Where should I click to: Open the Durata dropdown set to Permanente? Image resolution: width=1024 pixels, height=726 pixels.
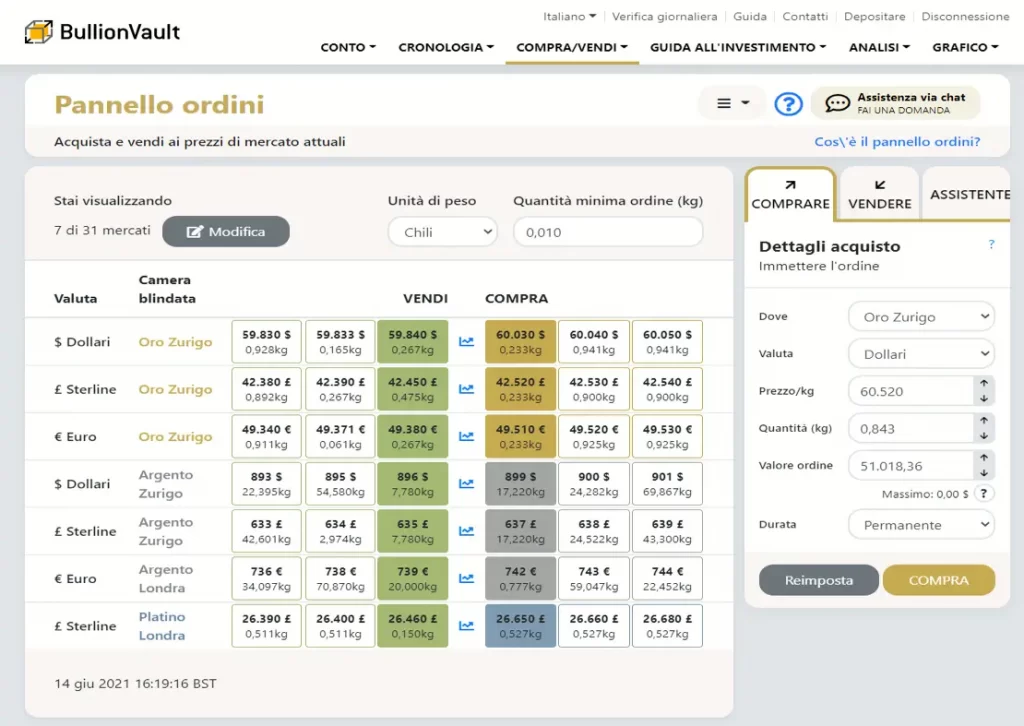[920, 525]
